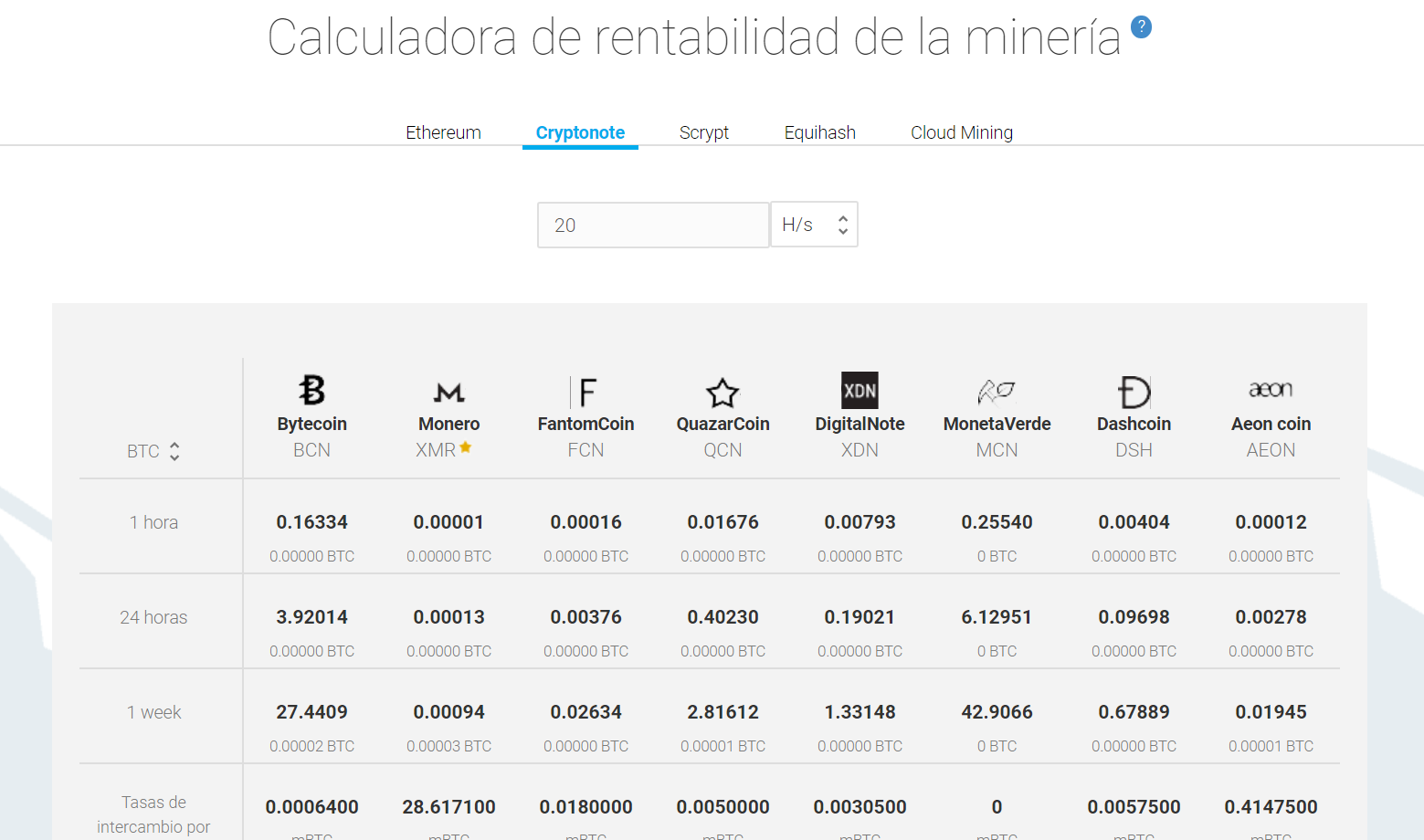Open the Ethereum tab
Viewport: 1424px width, 840px height.
pyautogui.click(x=443, y=132)
